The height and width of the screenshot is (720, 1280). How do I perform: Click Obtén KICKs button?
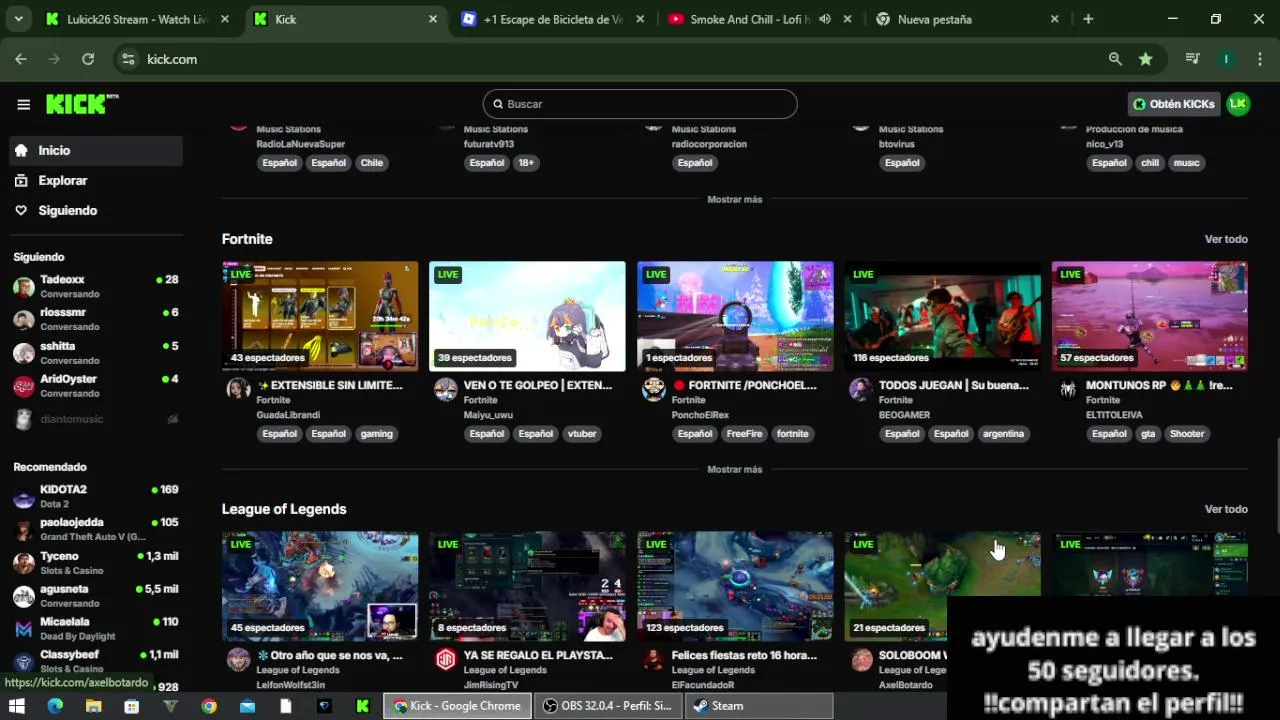(1174, 104)
